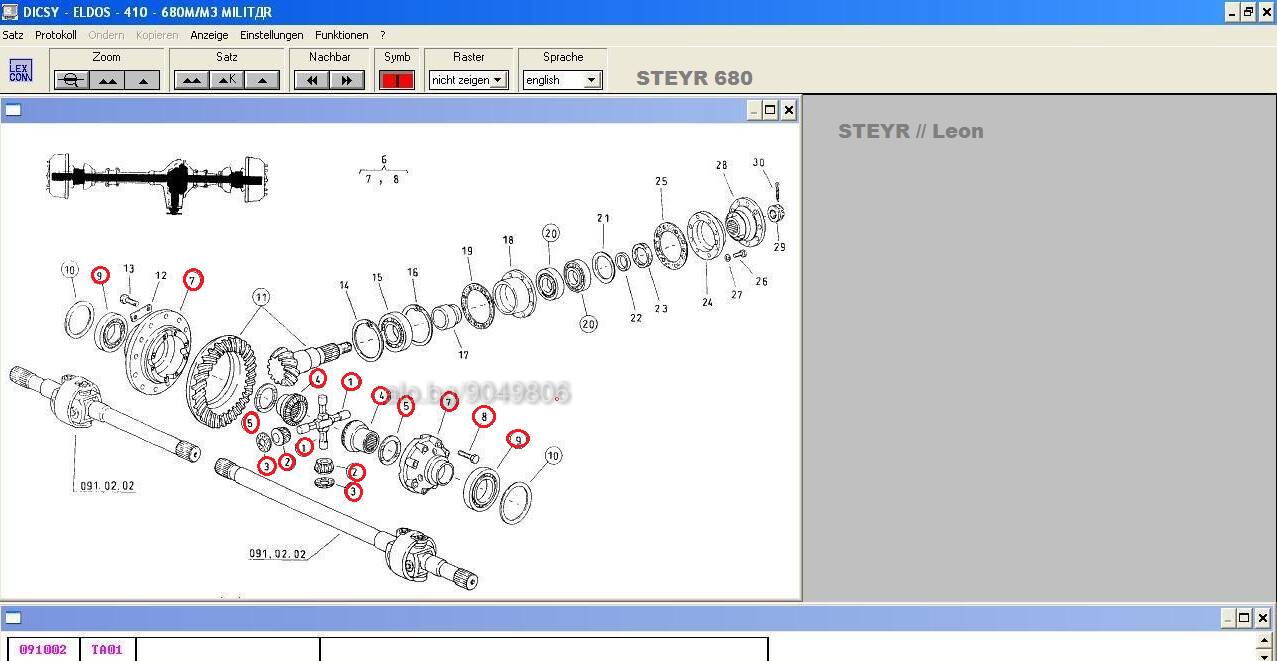Screen dimensions: 1277x661
Task: Select red-circled part 9 near part 13
Action: pos(100,275)
